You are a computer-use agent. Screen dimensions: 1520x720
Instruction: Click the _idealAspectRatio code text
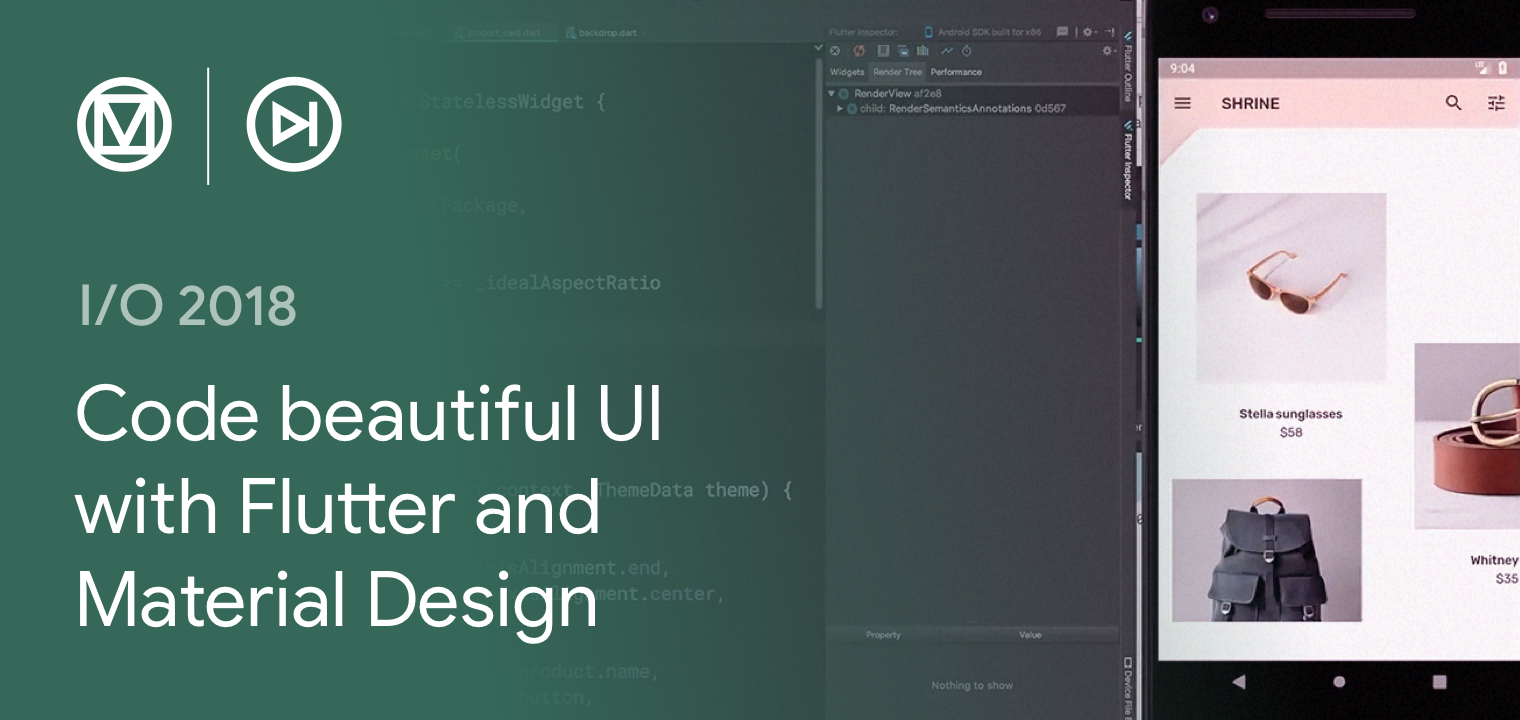569,283
